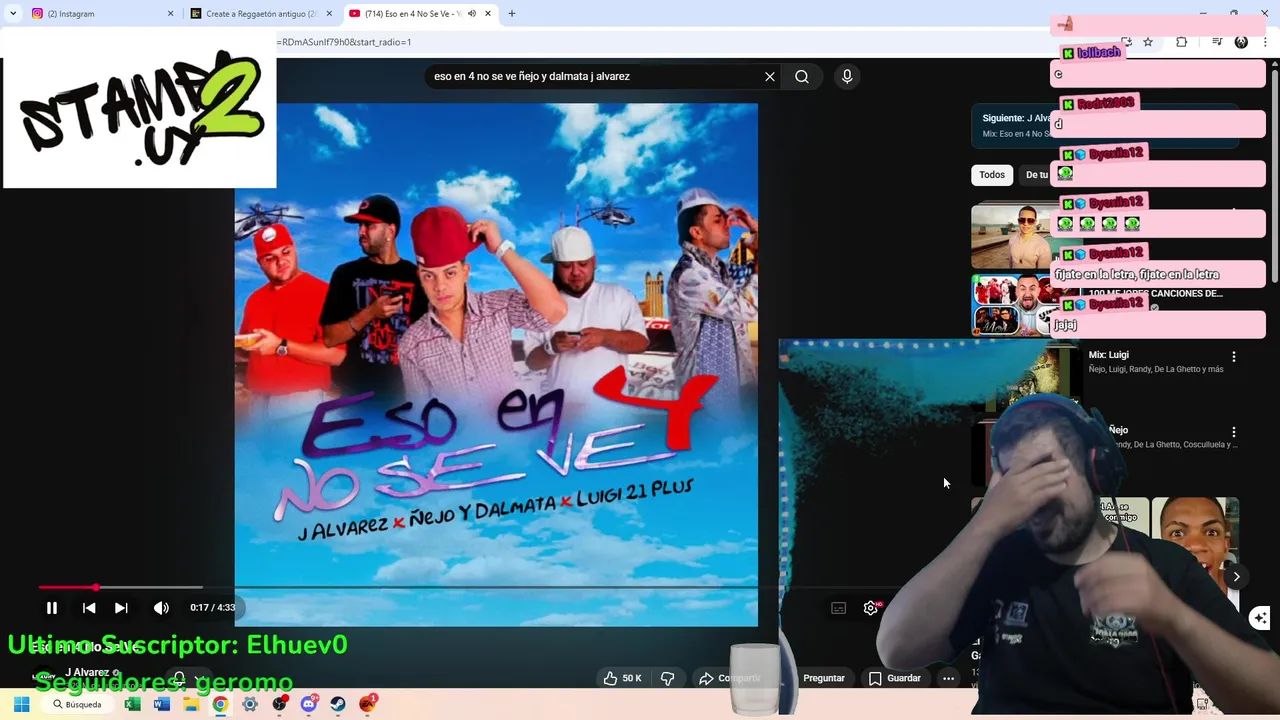Click the red video progress bar
This screenshot has height=720, width=1280.
coord(67,587)
